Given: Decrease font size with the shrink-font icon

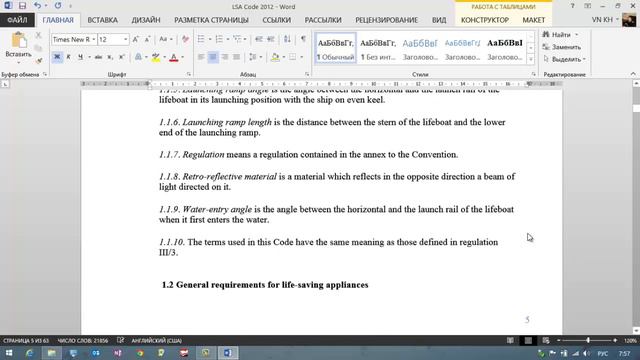Looking at the screenshot, I should tap(147, 39).
